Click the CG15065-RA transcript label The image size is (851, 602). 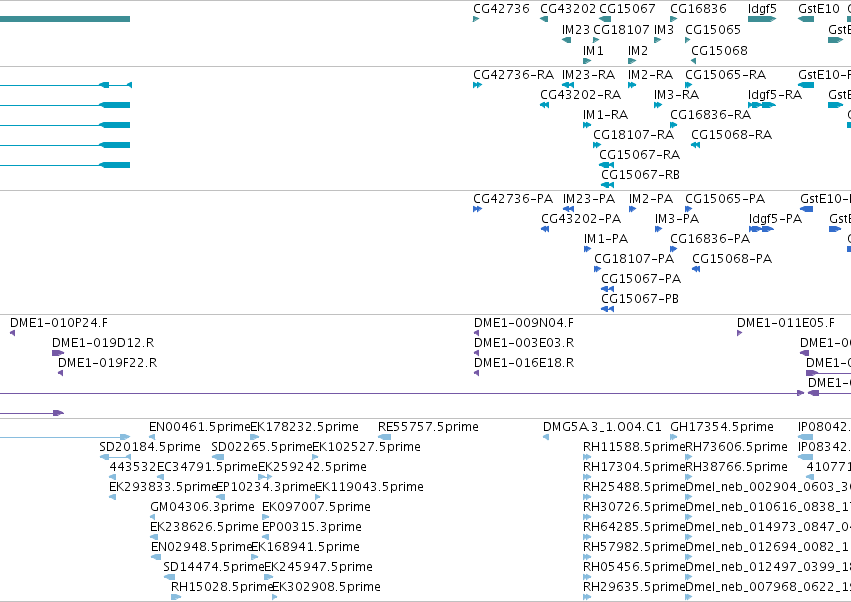[x=726, y=74]
